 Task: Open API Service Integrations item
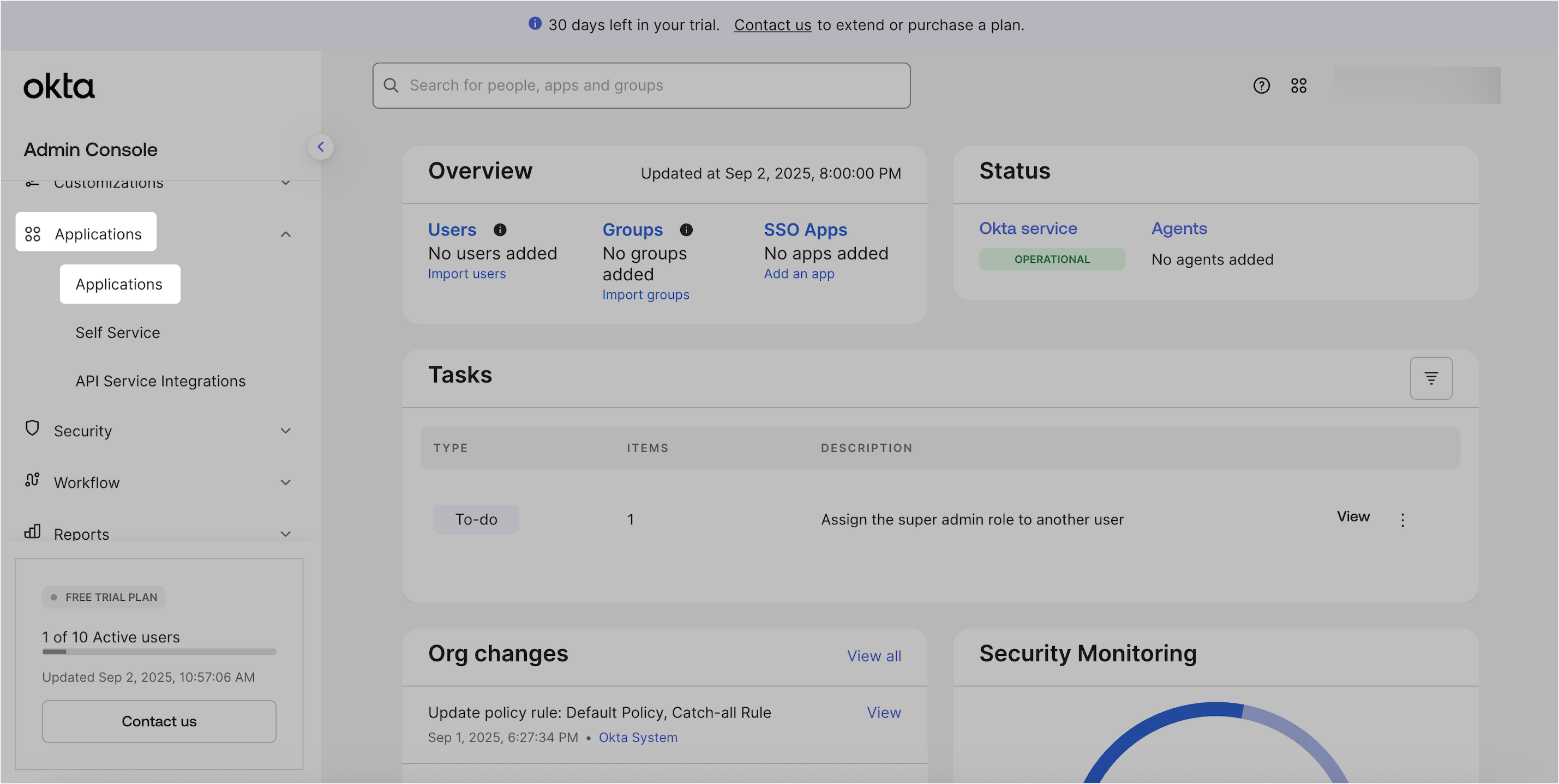click(x=160, y=381)
